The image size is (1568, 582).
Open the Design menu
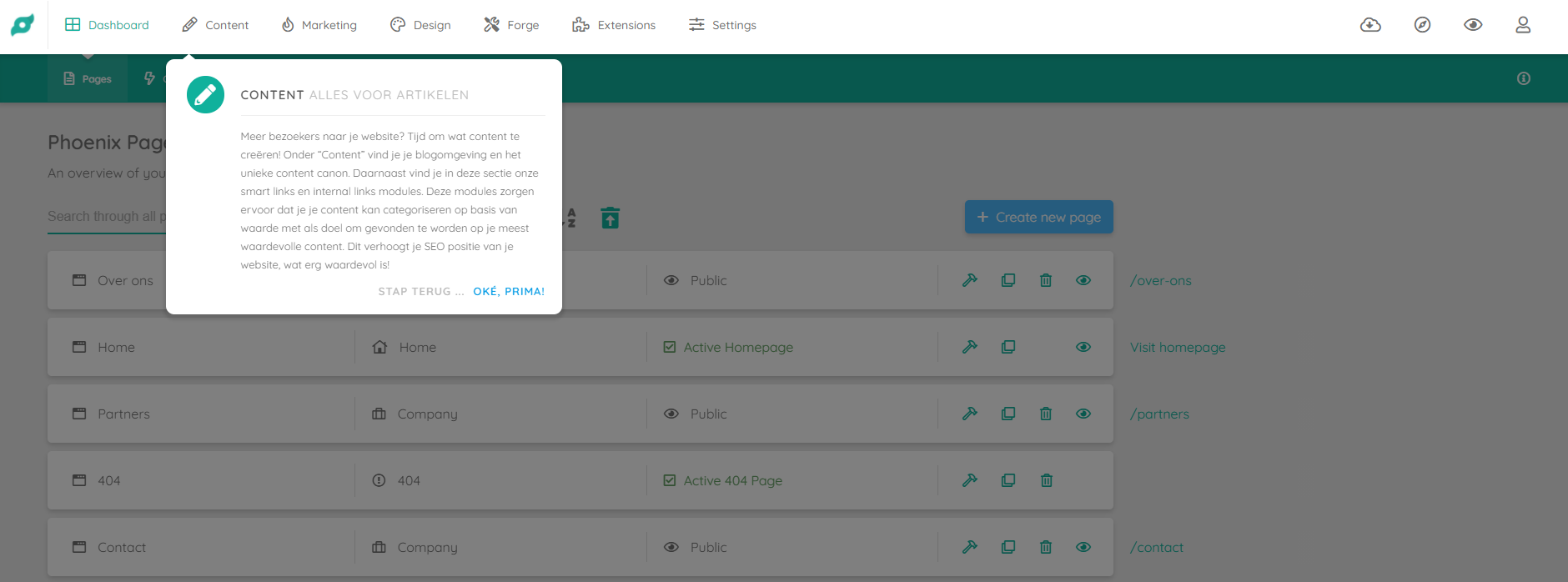point(420,25)
